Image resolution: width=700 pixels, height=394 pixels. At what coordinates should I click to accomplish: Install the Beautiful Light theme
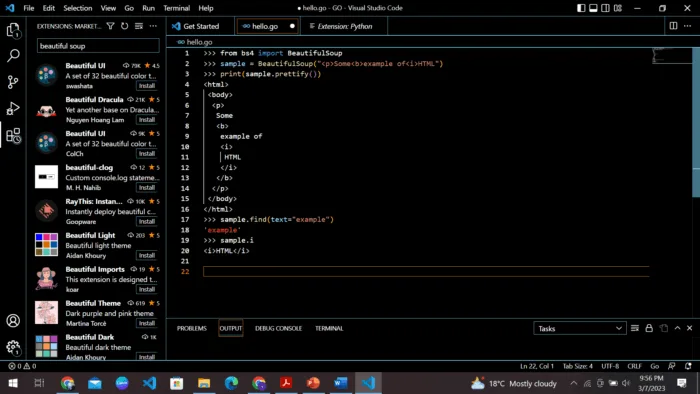click(x=146, y=255)
